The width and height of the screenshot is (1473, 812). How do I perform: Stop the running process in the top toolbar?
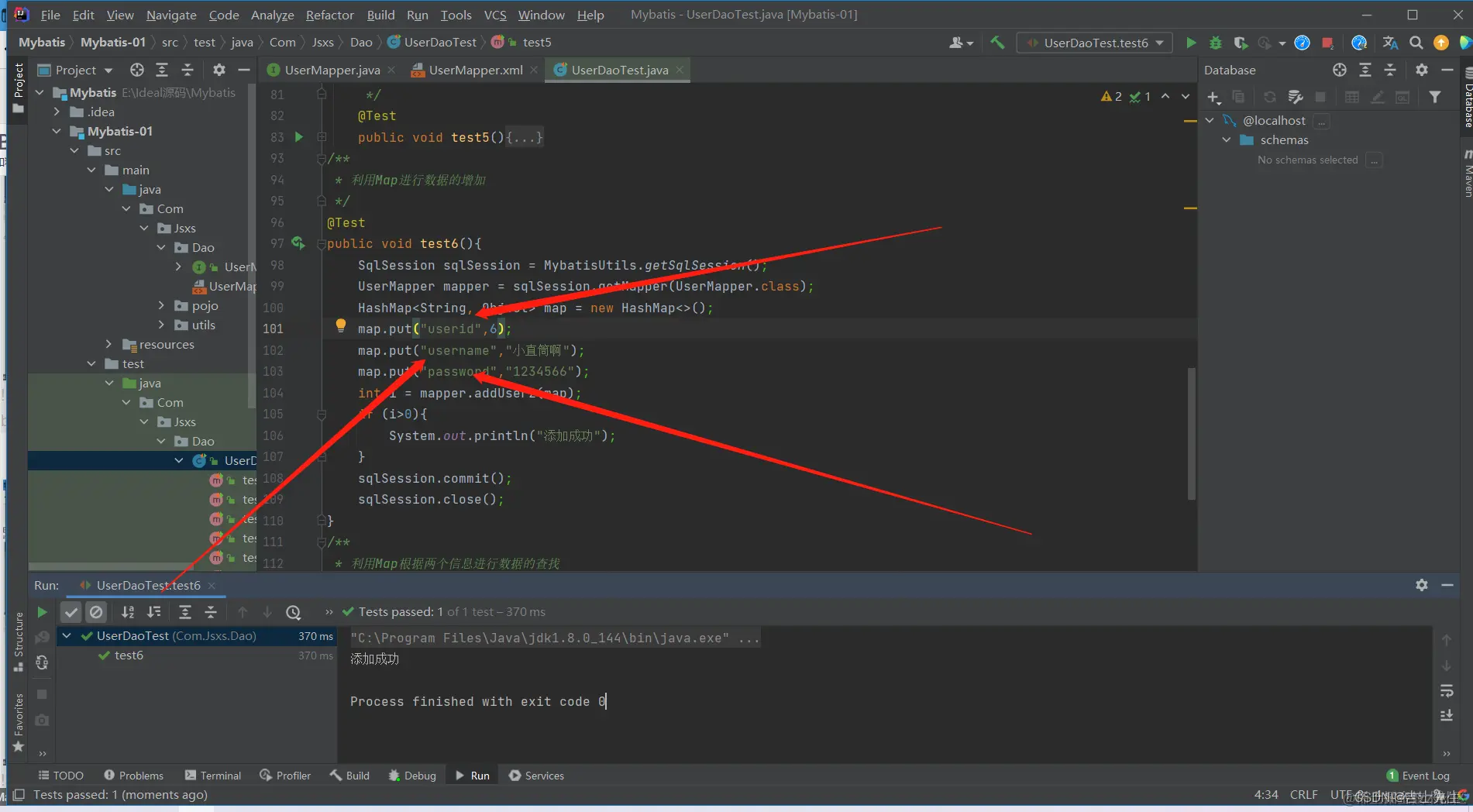tap(1327, 43)
